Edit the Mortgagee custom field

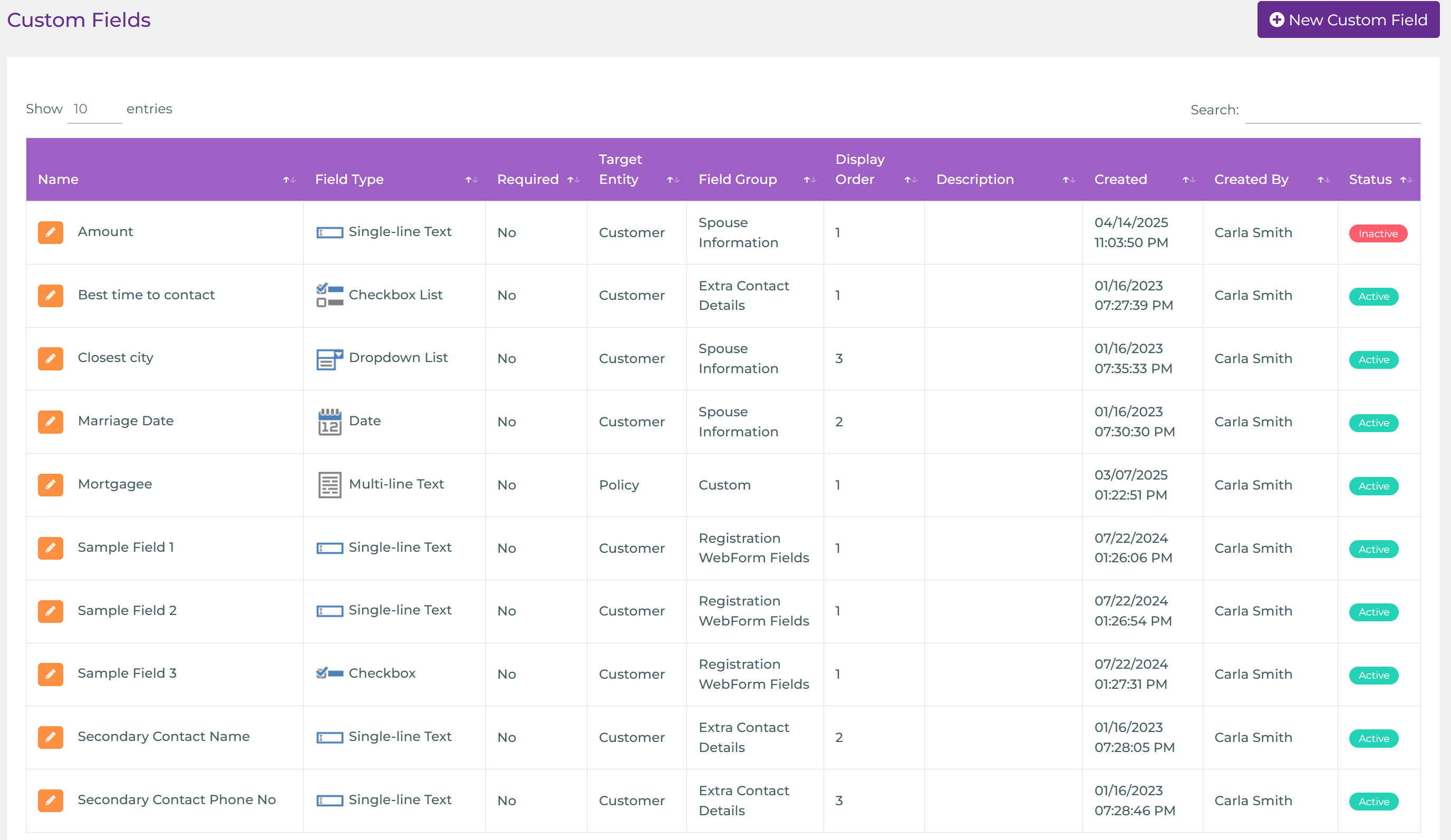51,485
